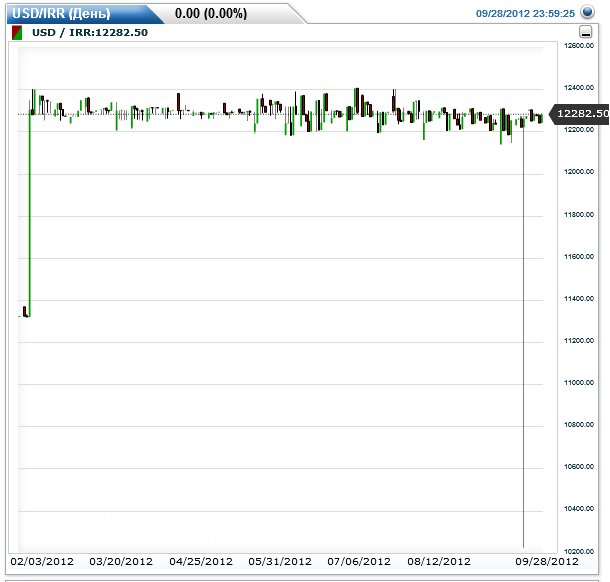
Task: Click the 12400.00 price axis label
Action: coord(579,88)
